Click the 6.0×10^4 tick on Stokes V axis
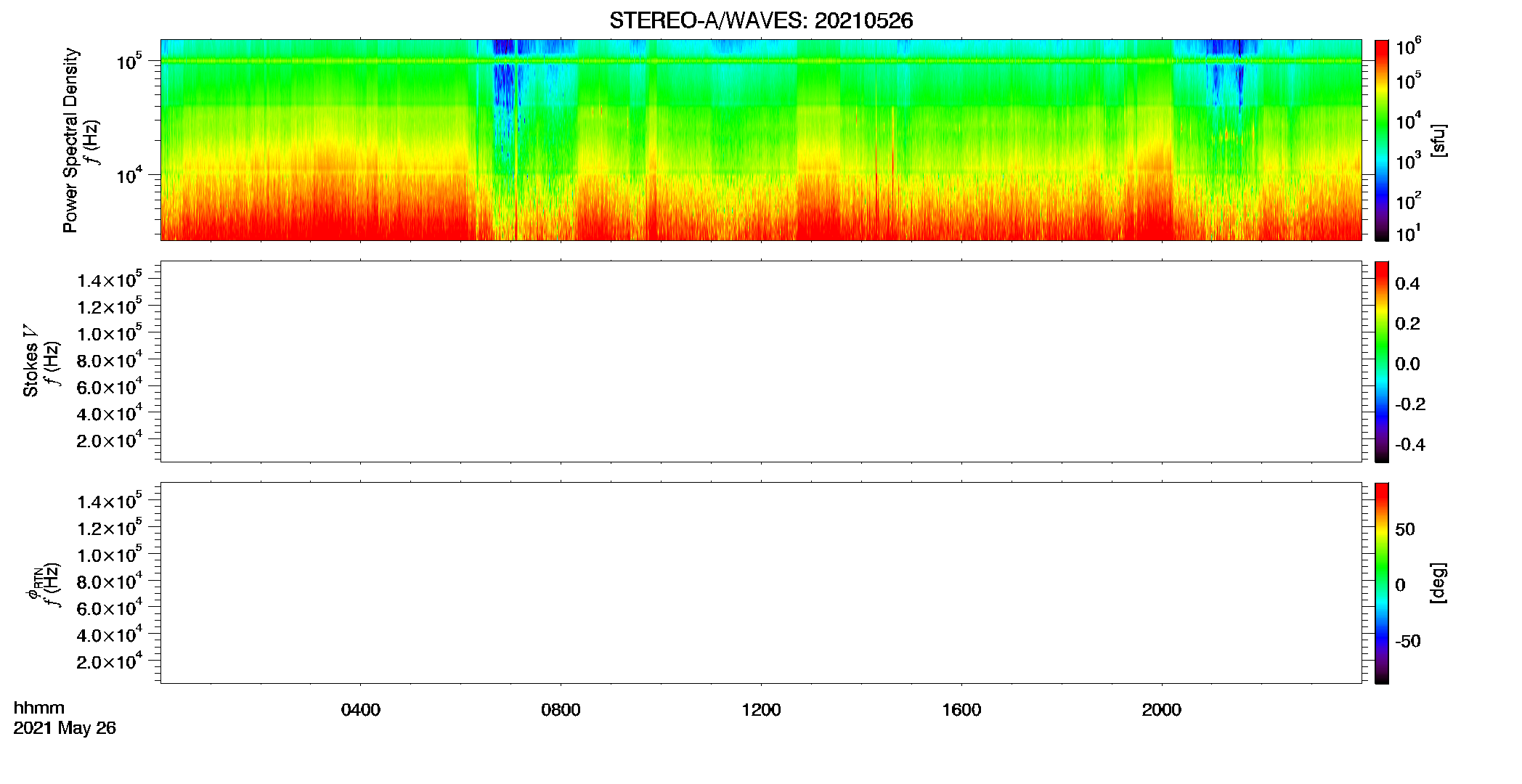This screenshot has width=1522, height=784. point(109,386)
